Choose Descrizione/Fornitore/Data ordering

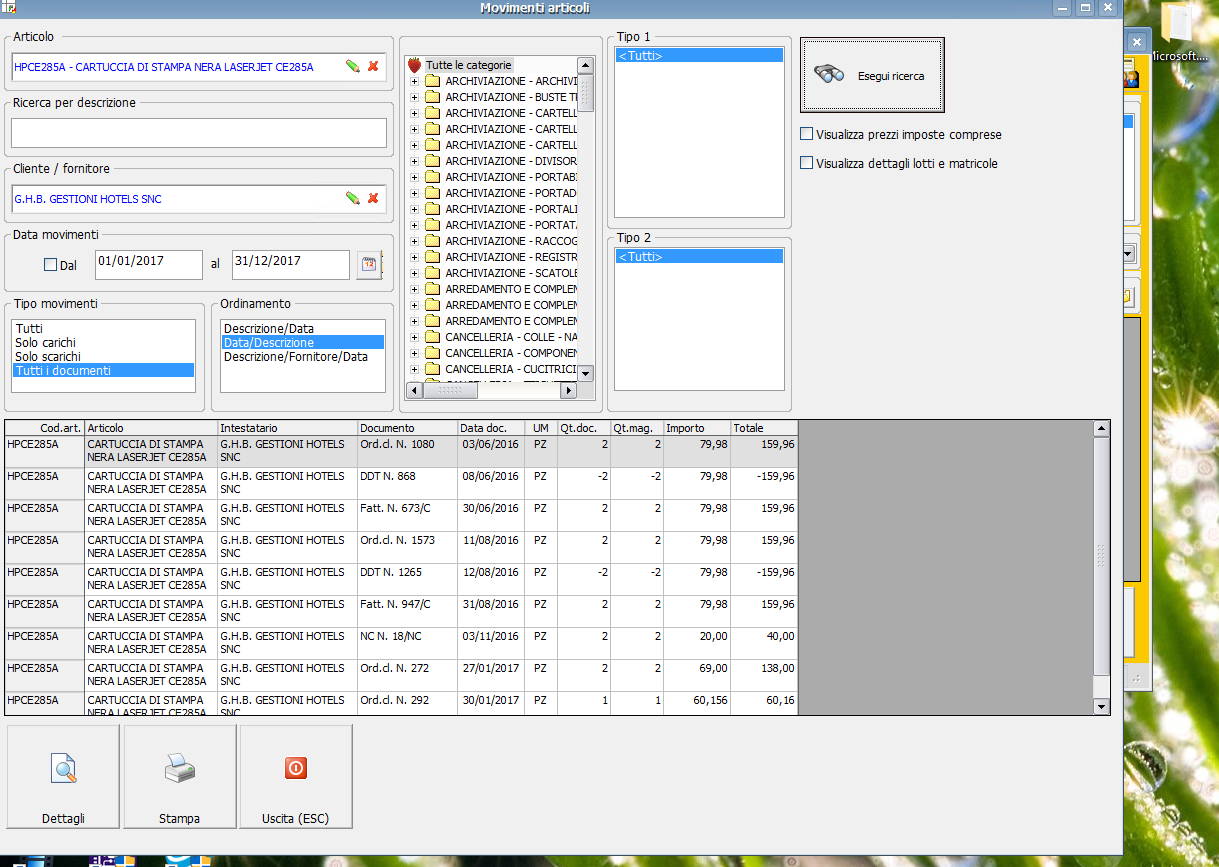tap(302, 356)
